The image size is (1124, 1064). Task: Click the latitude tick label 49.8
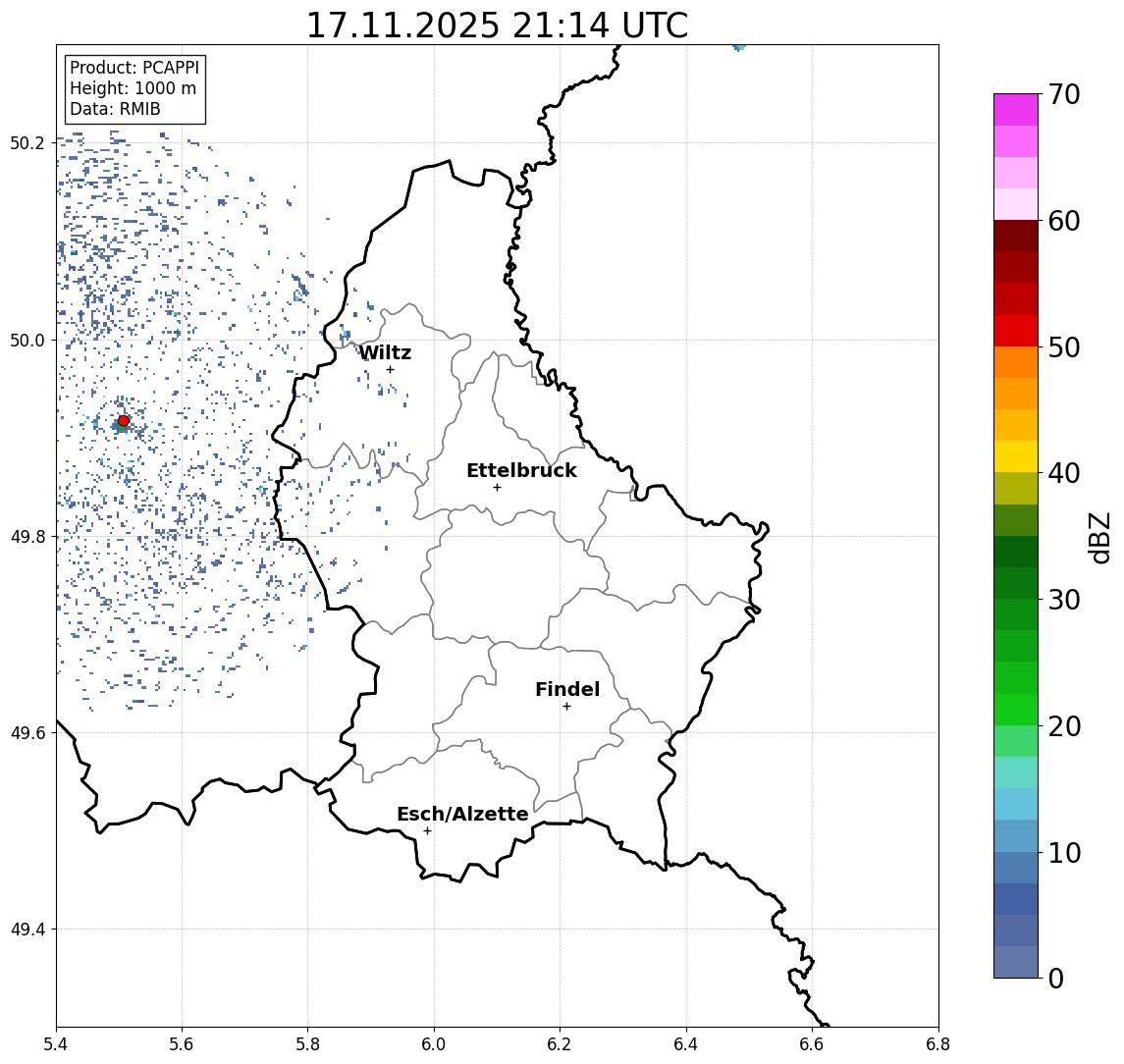(27, 536)
